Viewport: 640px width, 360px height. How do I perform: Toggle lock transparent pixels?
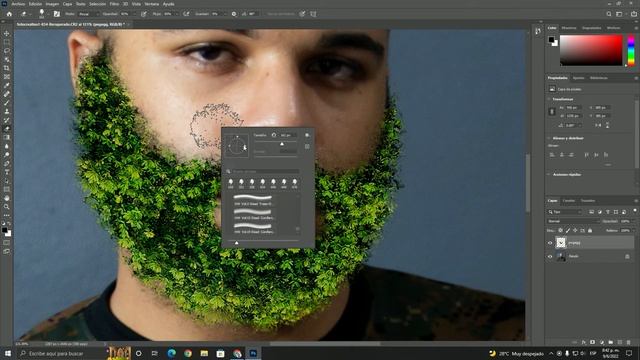560,231
